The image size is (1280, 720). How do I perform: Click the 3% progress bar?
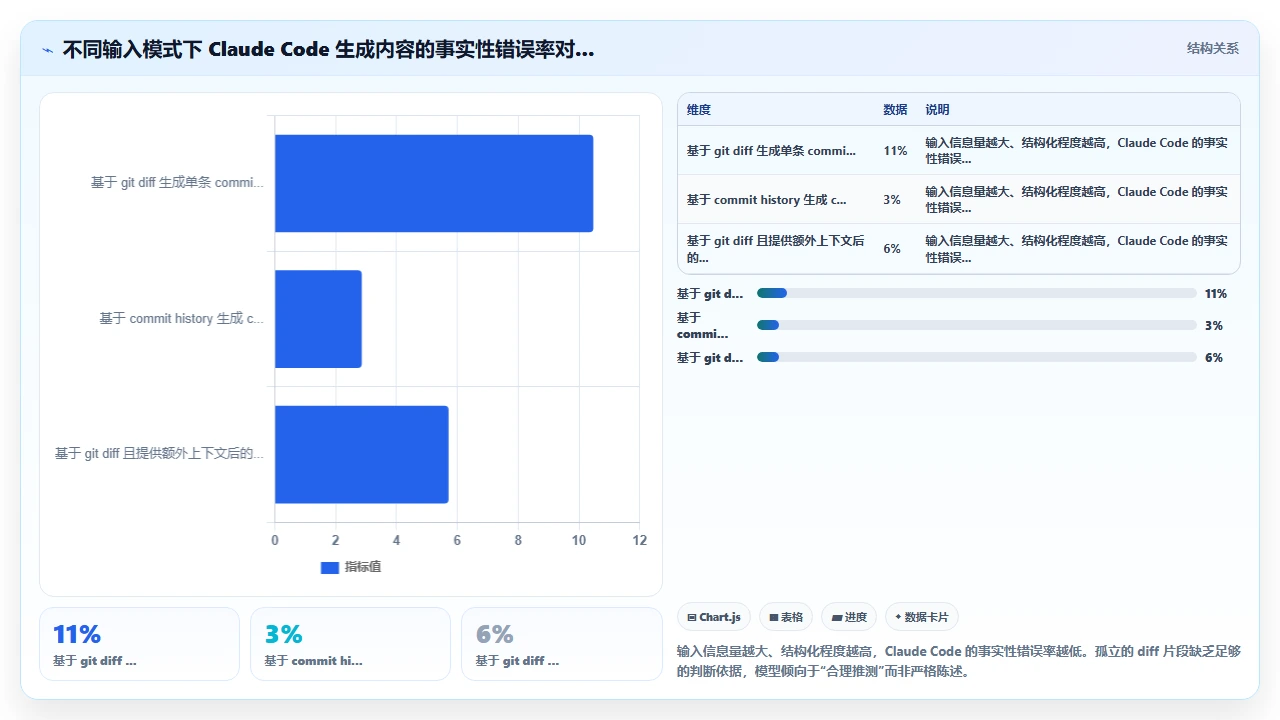click(977, 325)
